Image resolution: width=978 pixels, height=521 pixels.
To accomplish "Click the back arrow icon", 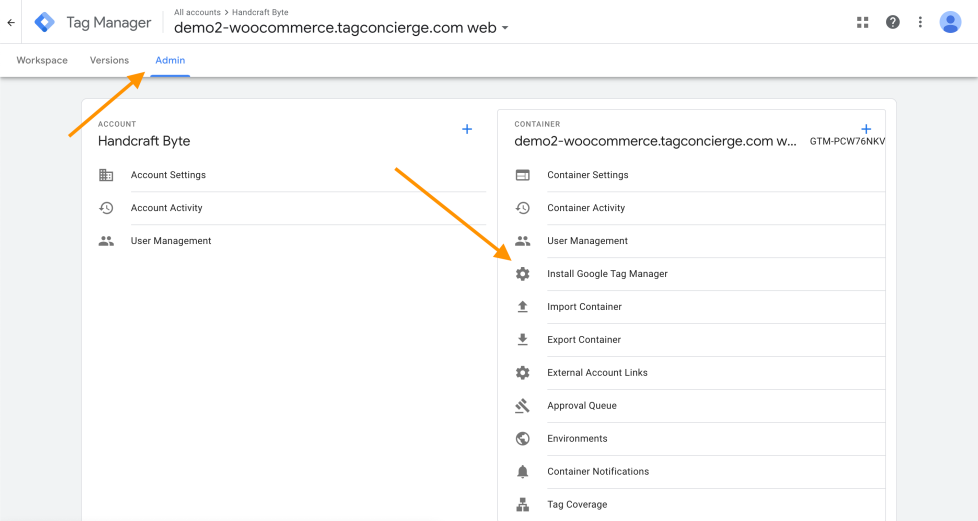I will [11, 22].
